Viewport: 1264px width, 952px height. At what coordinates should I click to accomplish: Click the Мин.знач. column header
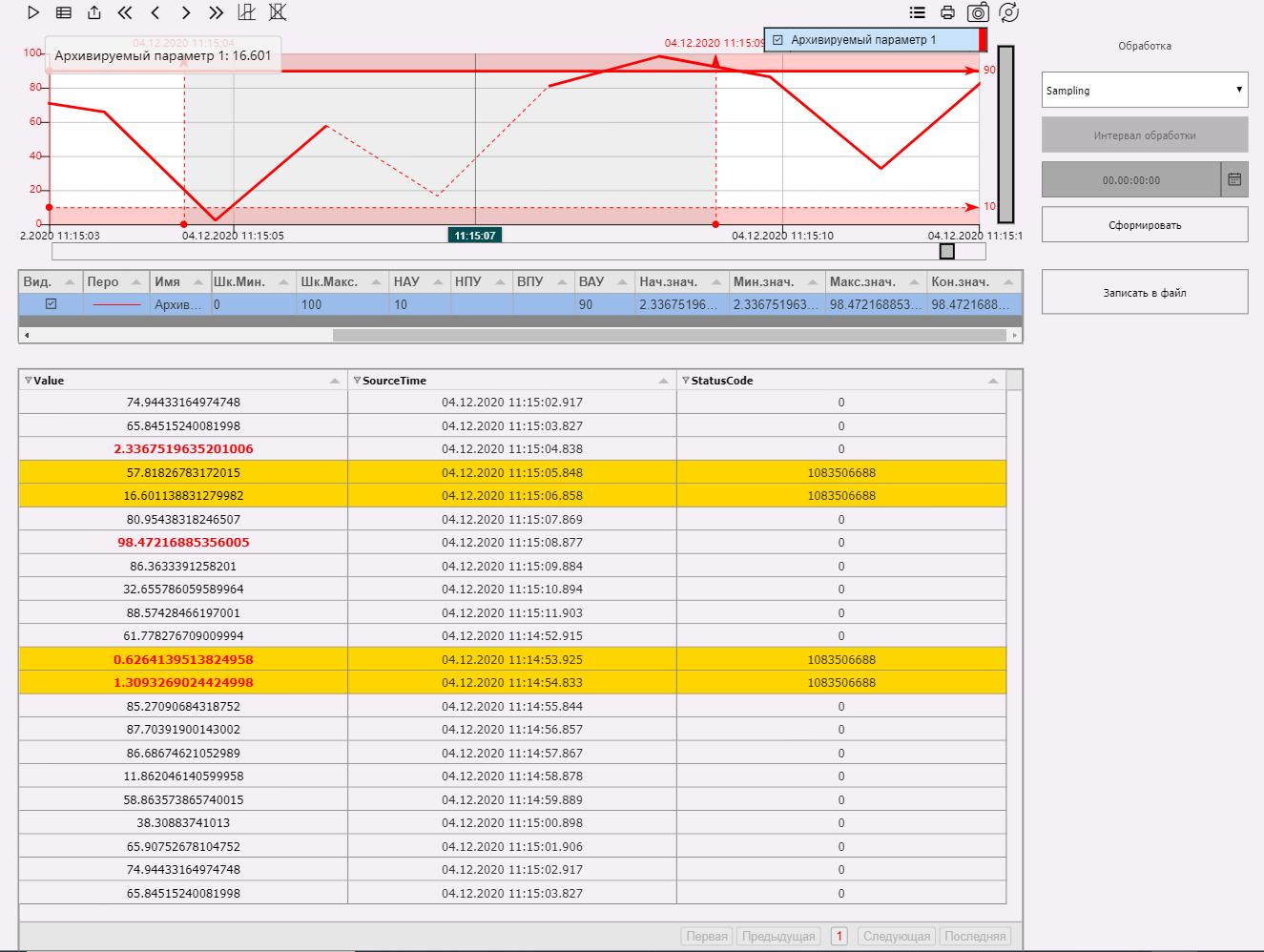[x=763, y=282]
